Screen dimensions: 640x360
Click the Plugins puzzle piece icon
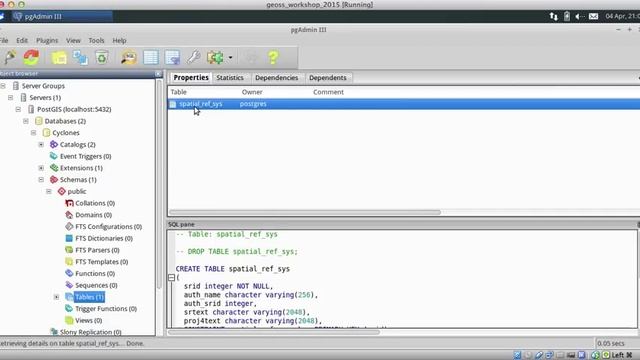point(215,58)
